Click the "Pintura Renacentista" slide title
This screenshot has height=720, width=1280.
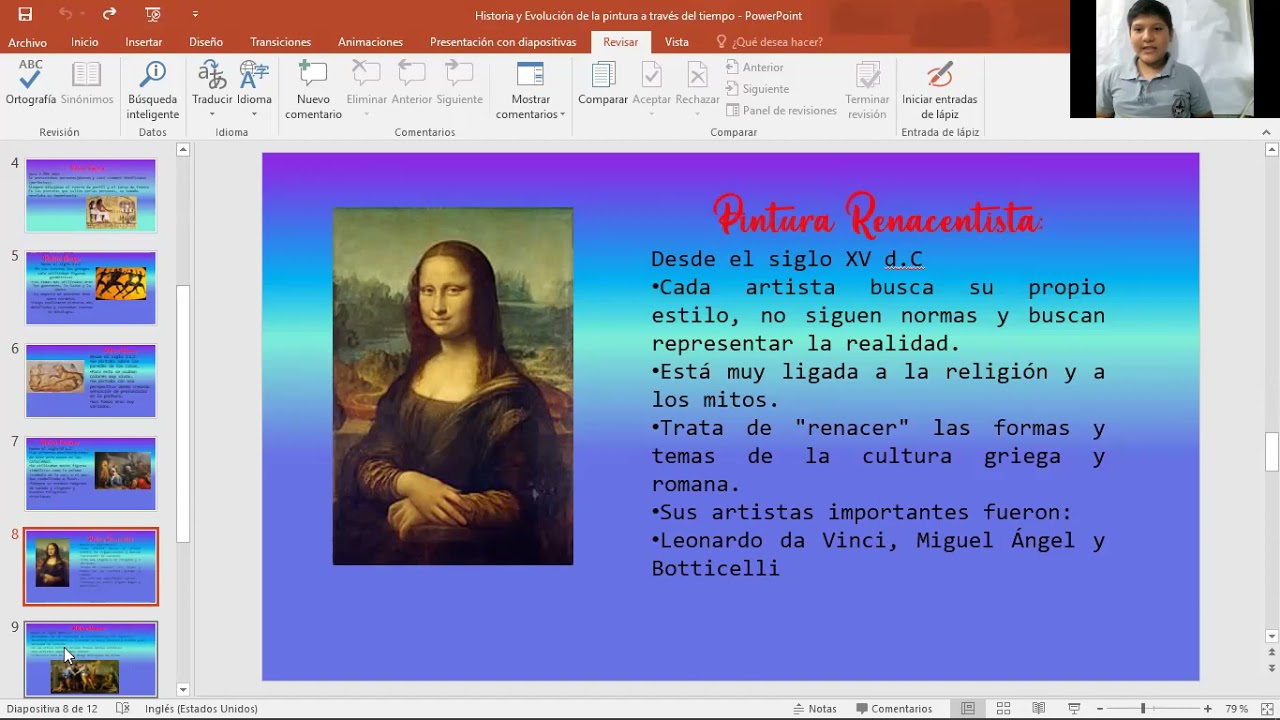(878, 215)
